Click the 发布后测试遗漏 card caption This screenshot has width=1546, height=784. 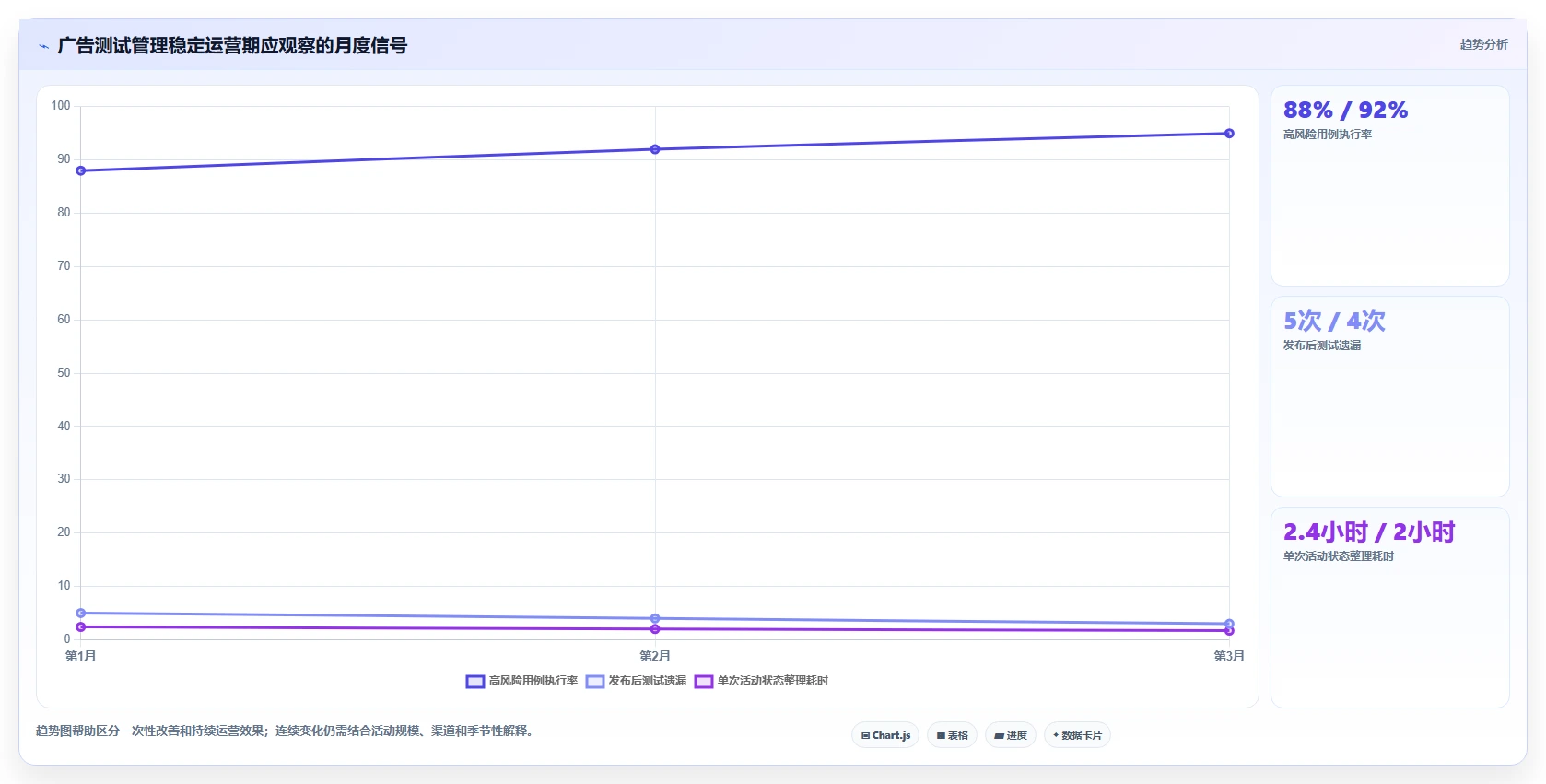[x=1322, y=345]
